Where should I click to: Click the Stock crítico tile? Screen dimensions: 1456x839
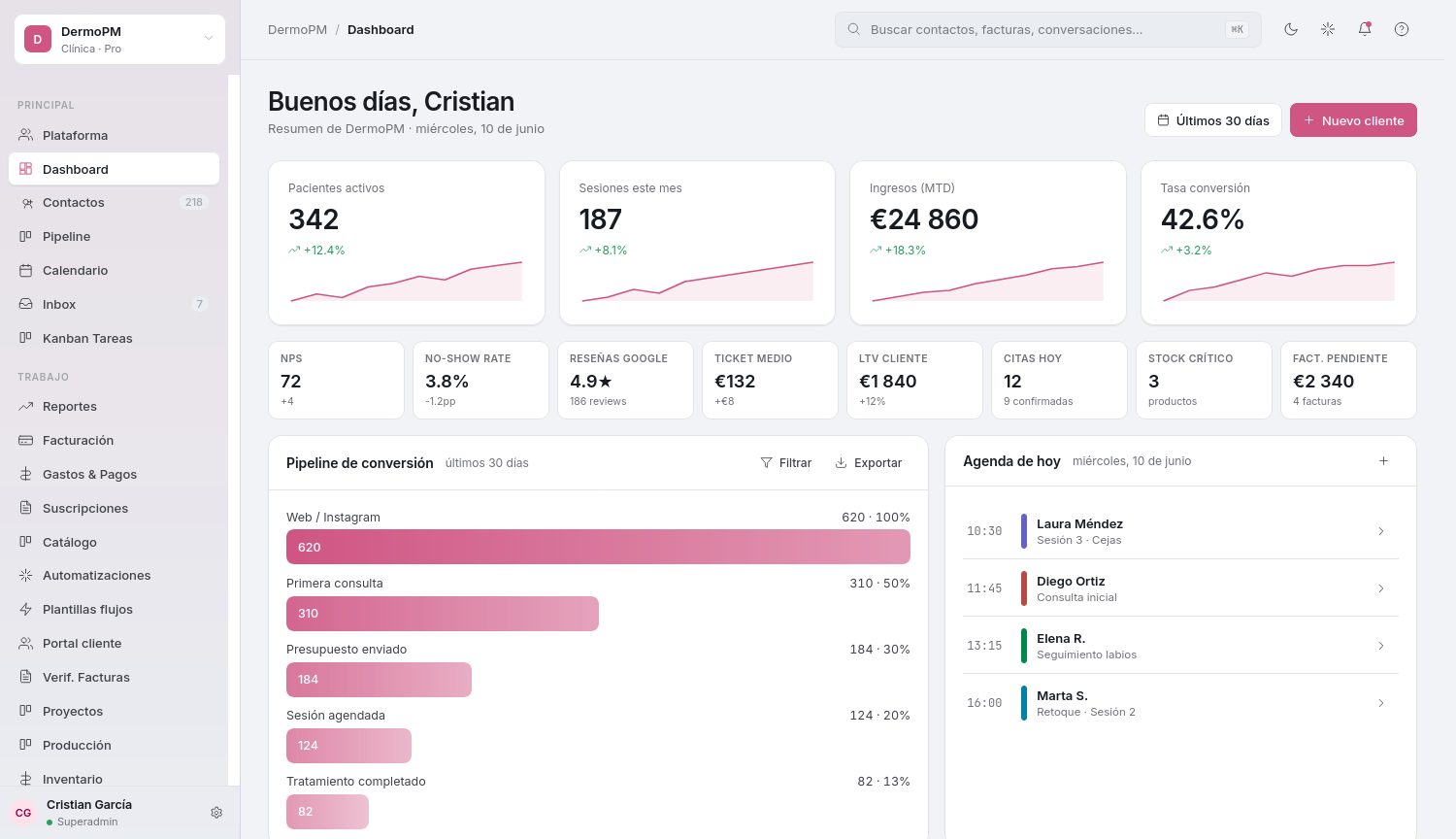point(1204,380)
